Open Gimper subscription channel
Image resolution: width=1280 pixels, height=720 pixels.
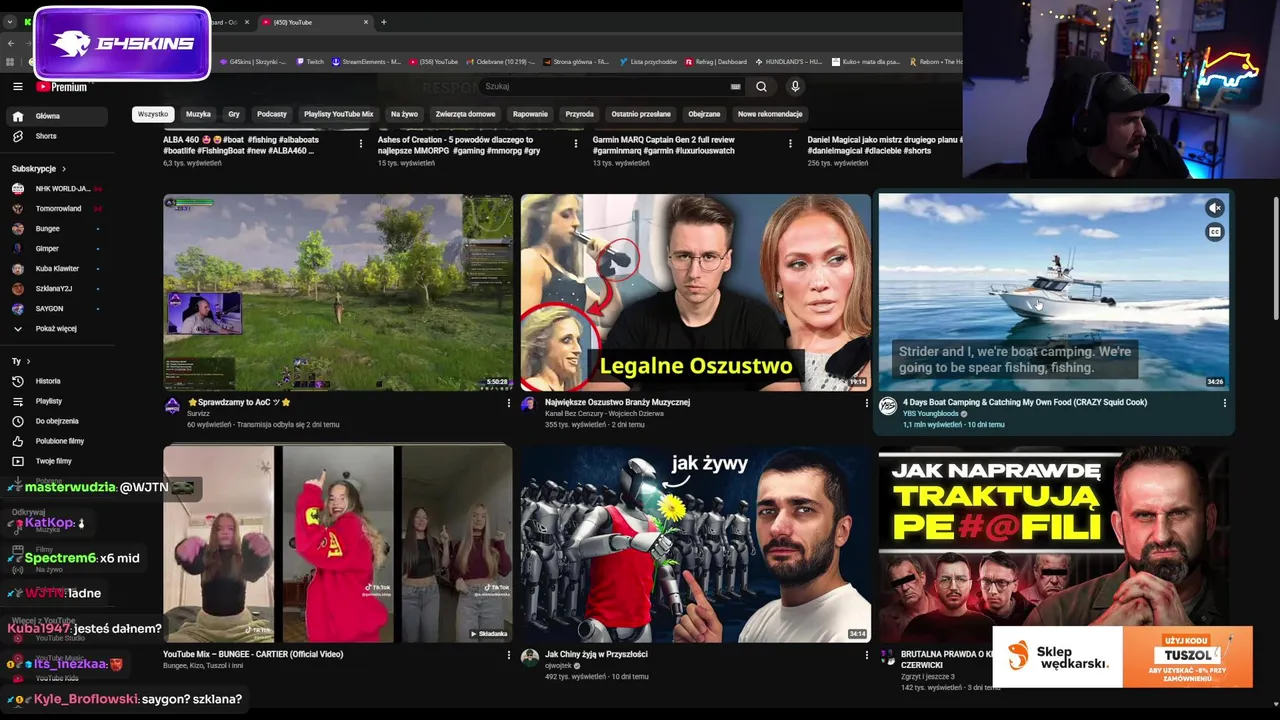coord(57,249)
